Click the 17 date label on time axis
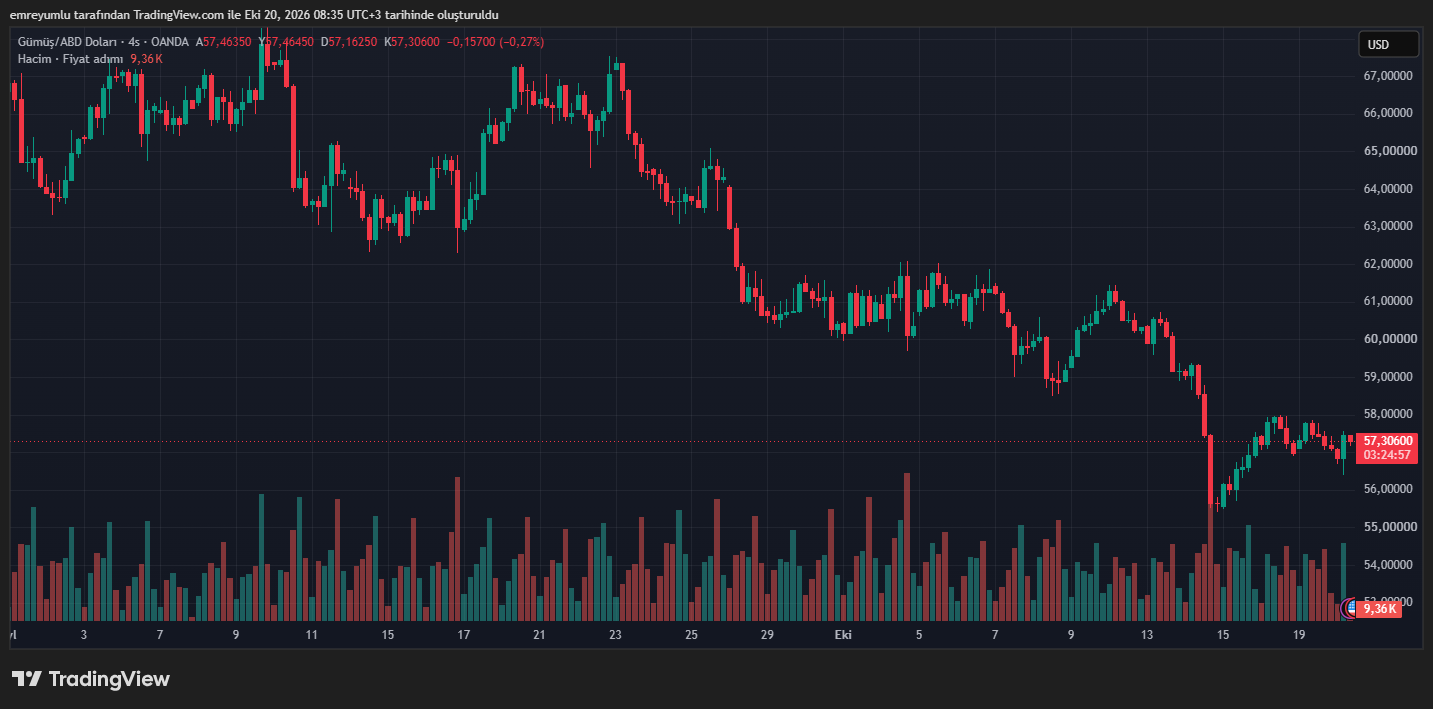The height and width of the screenshot is (709, 1433). [x=464, y=635]
